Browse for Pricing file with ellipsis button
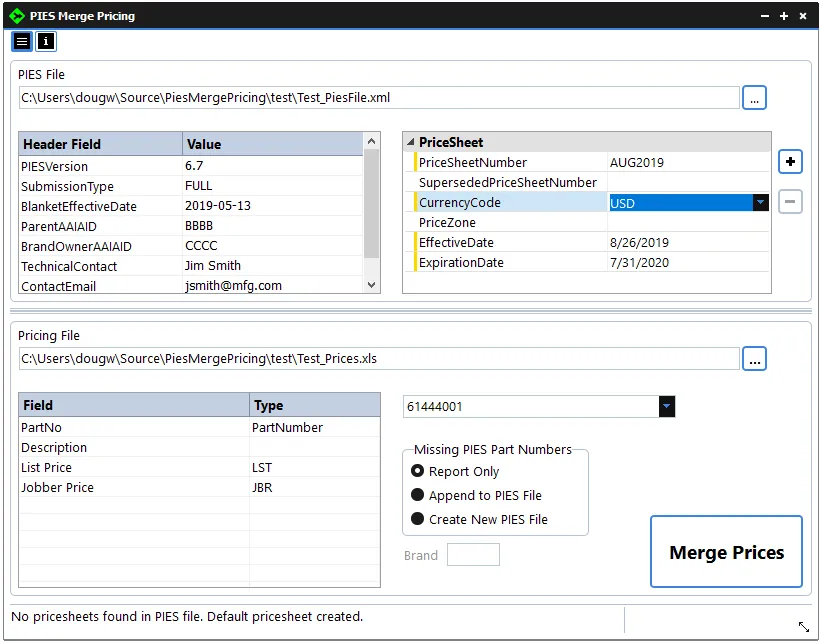822x644 pixels. click(x=754, y=359)
